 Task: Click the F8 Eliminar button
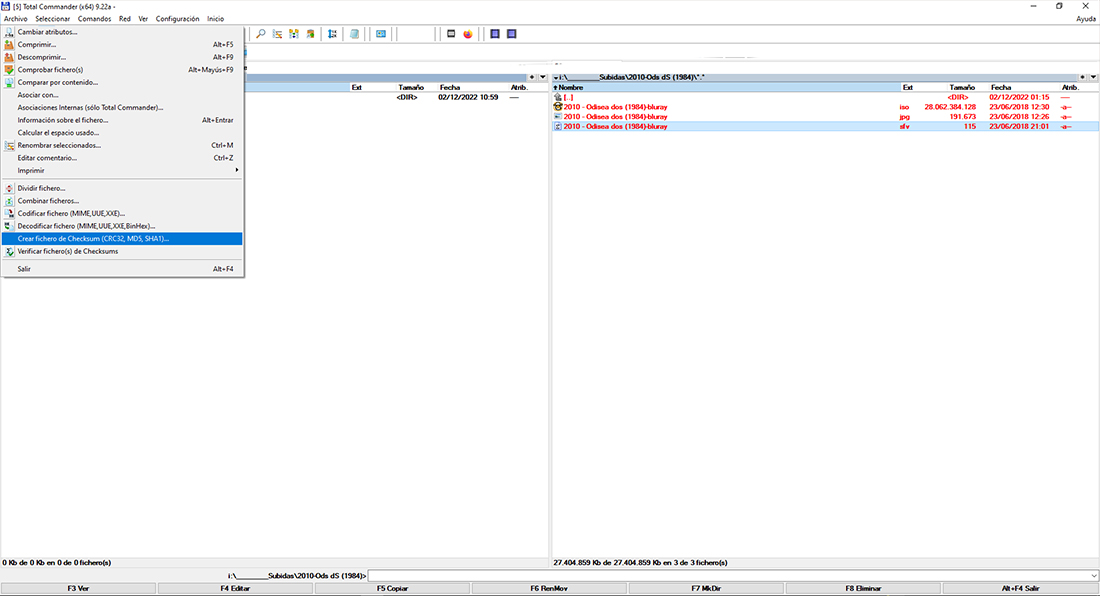tap(864, 588)
